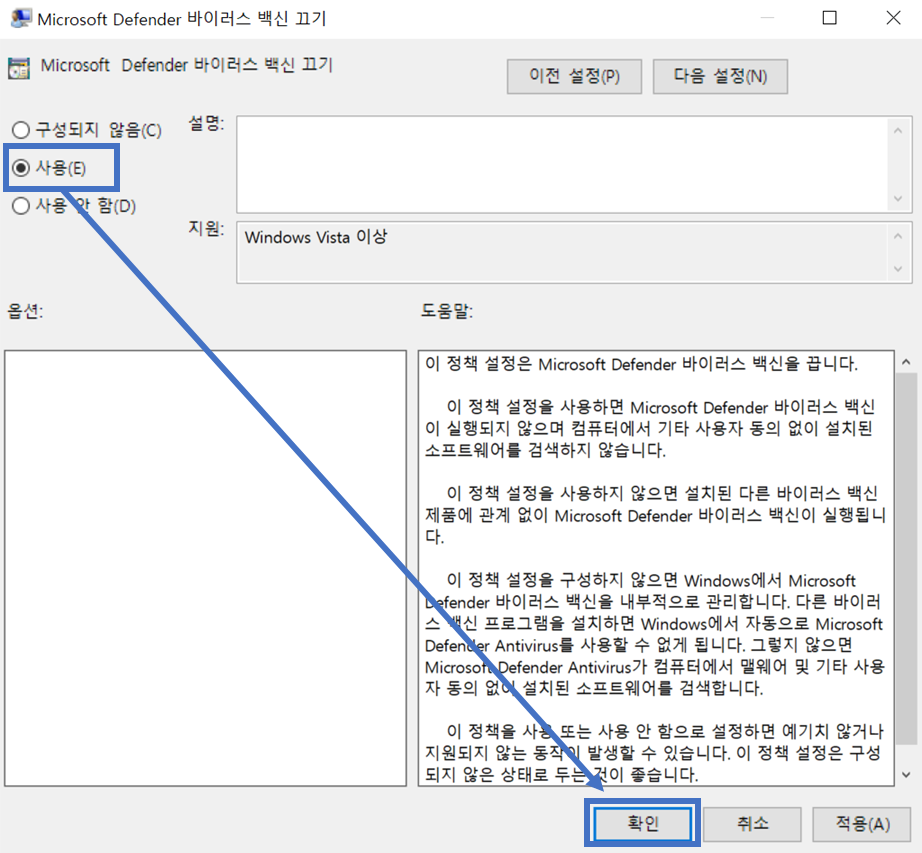
Task: Maximize the dialog window
Action: [x=829, y=18]
